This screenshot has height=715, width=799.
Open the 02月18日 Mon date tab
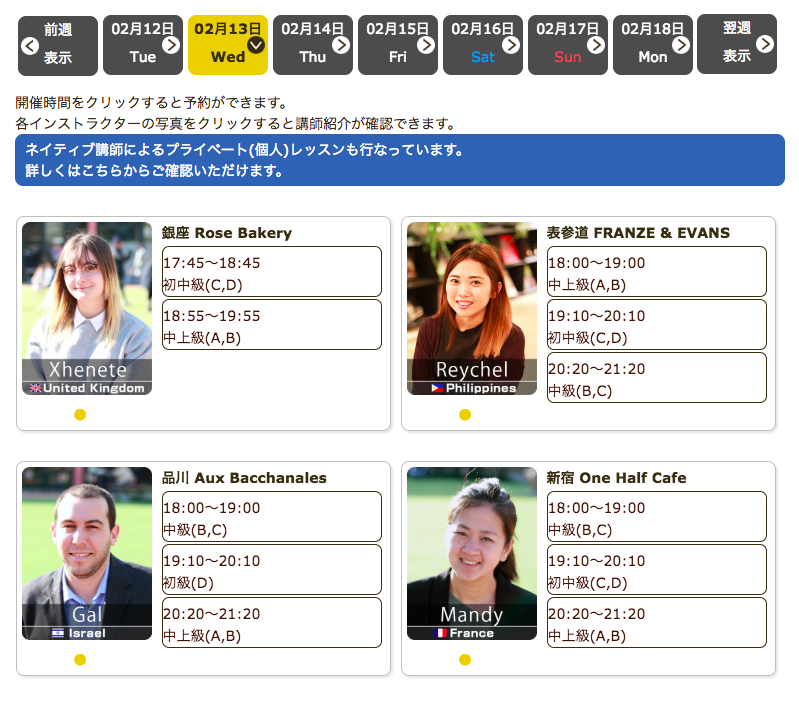[652, 45]
